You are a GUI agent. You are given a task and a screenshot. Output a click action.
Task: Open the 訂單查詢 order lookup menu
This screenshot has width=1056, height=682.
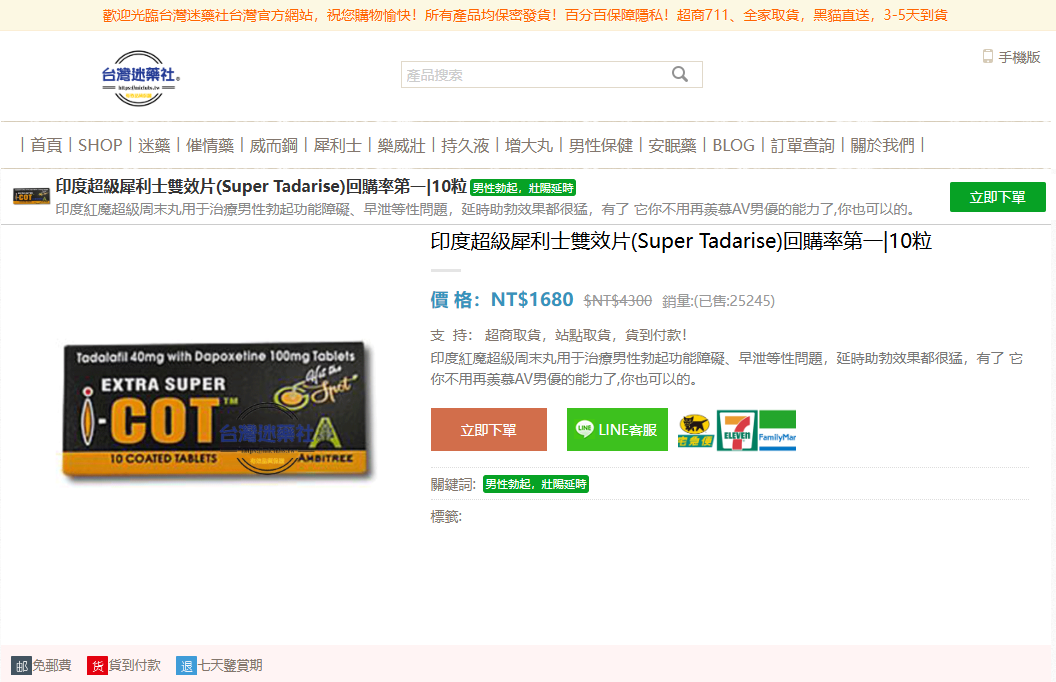tap(802, 145)
